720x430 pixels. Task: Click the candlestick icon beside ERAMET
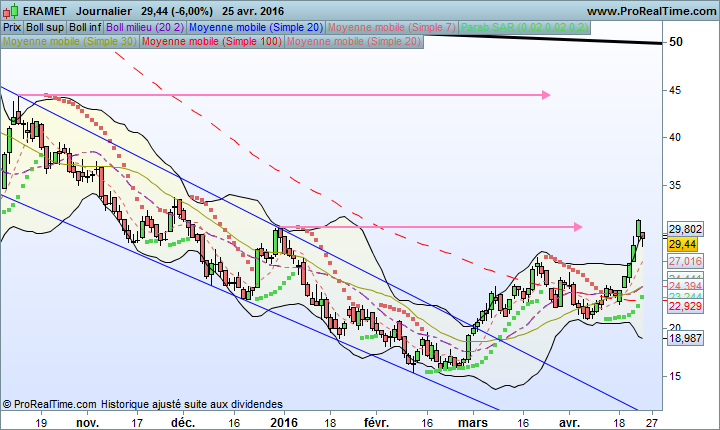pos(11,11)
